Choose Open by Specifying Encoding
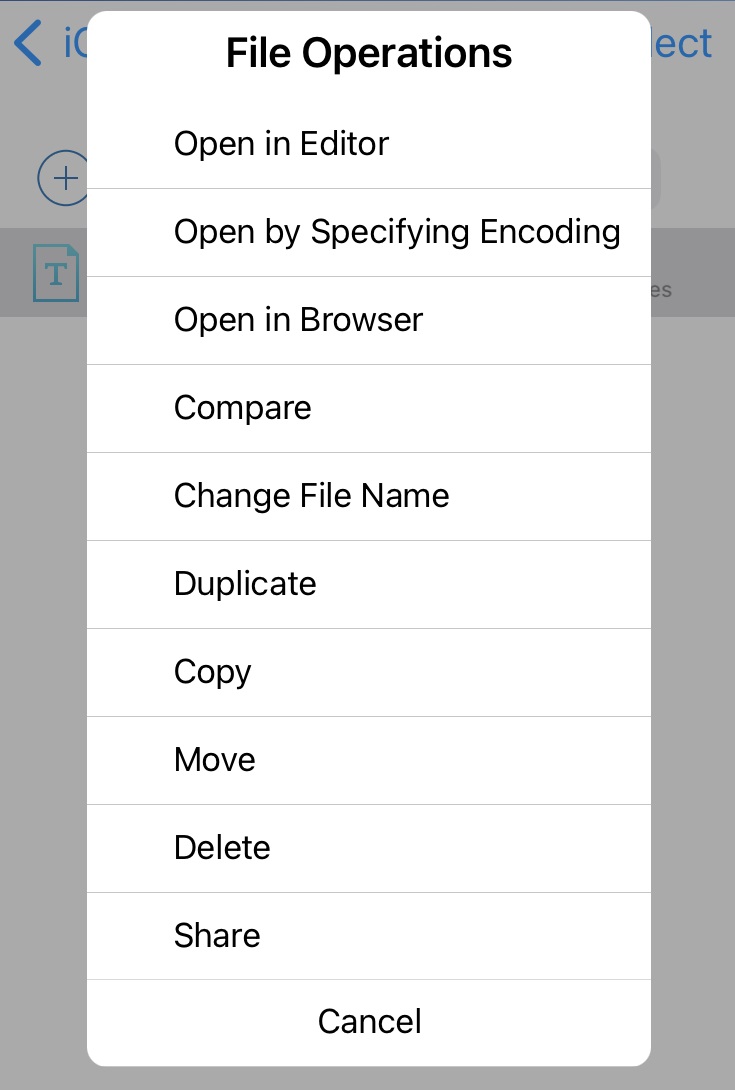The image size is (735, 1090). coord(369,231)
